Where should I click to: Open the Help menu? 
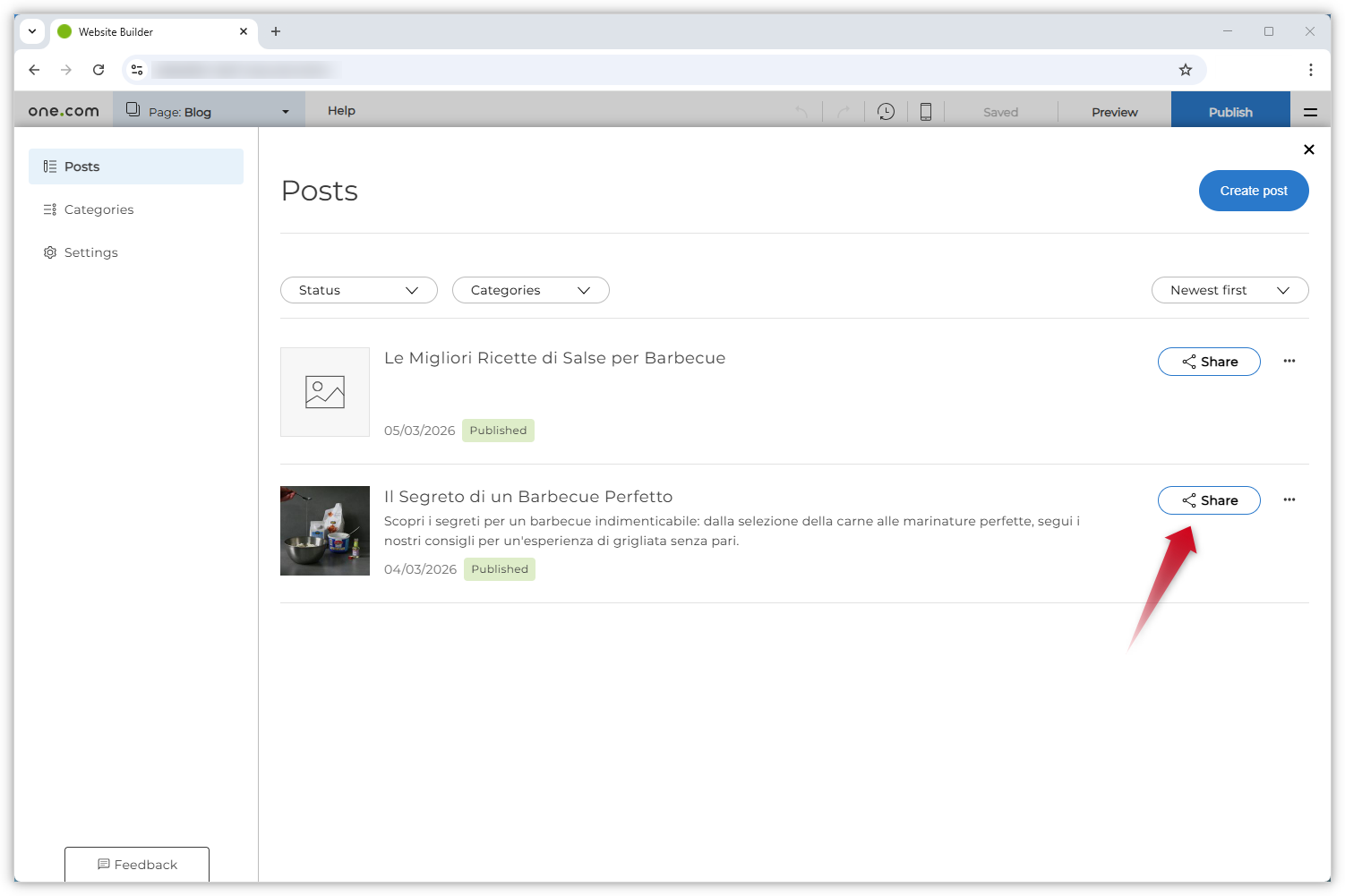tap(341, 110)
